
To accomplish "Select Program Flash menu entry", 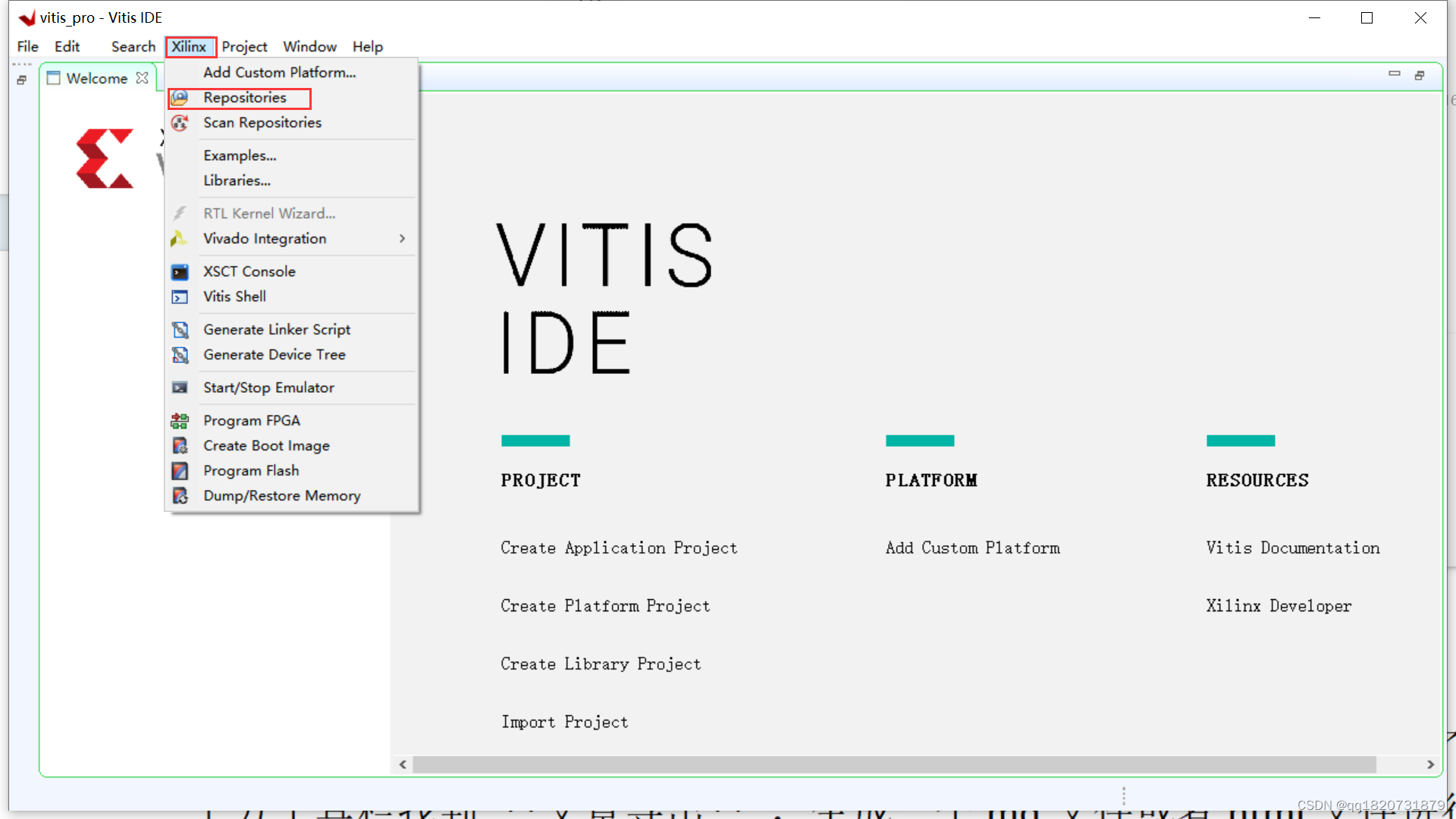I will coord(251,471).
